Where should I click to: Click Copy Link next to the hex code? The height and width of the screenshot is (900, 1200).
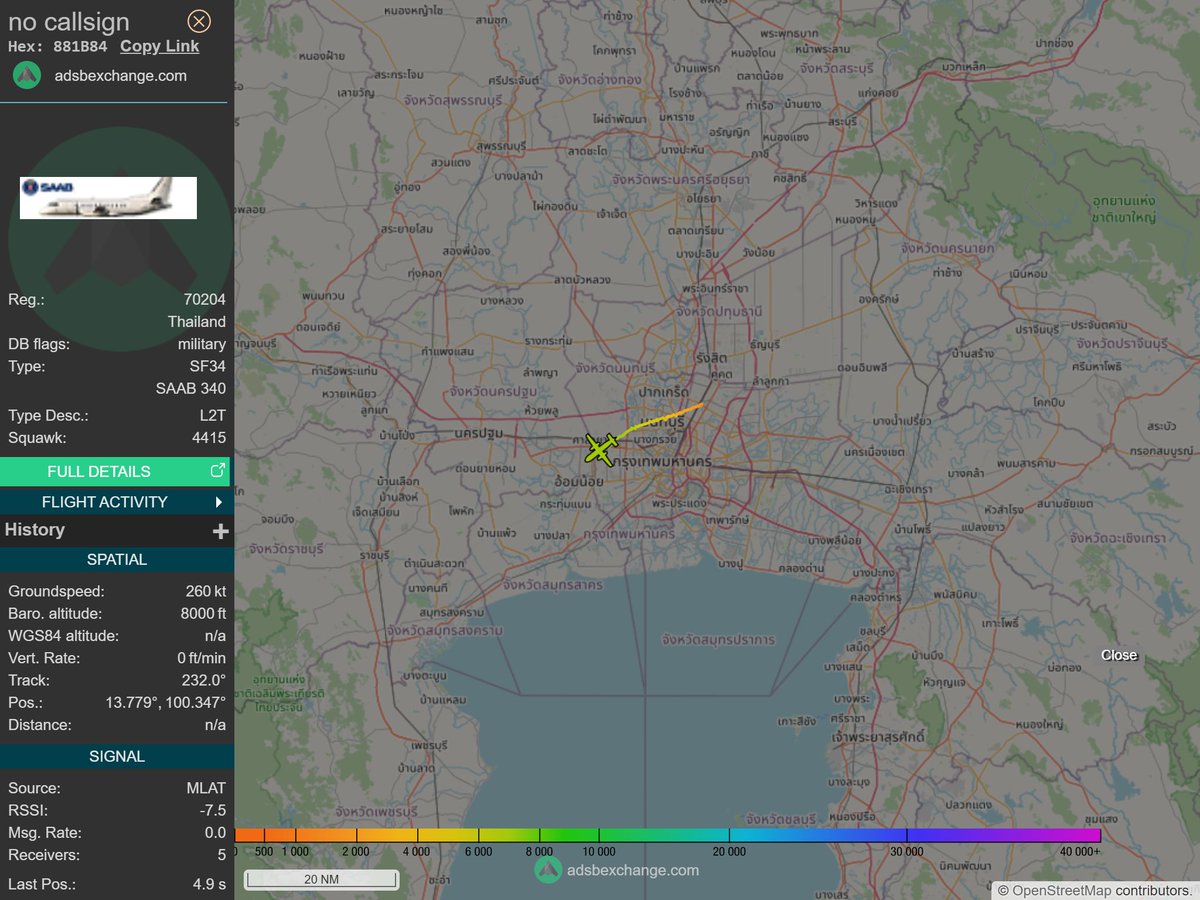tap(159, 46)
